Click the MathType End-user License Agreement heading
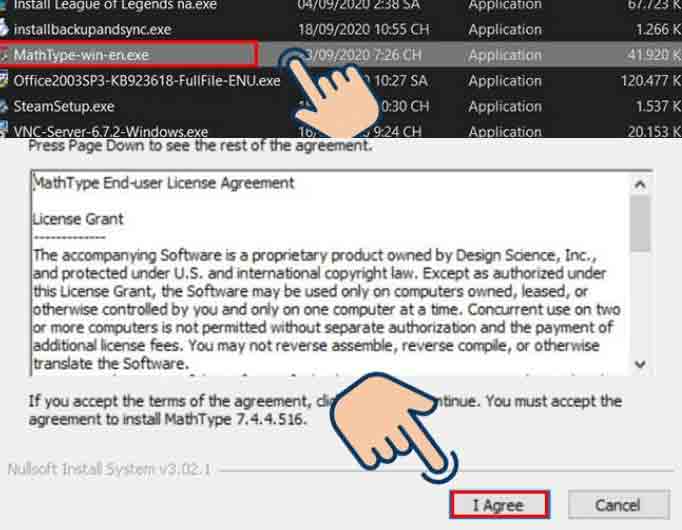This screenshot has width=682, height=530. pos(164,183)
